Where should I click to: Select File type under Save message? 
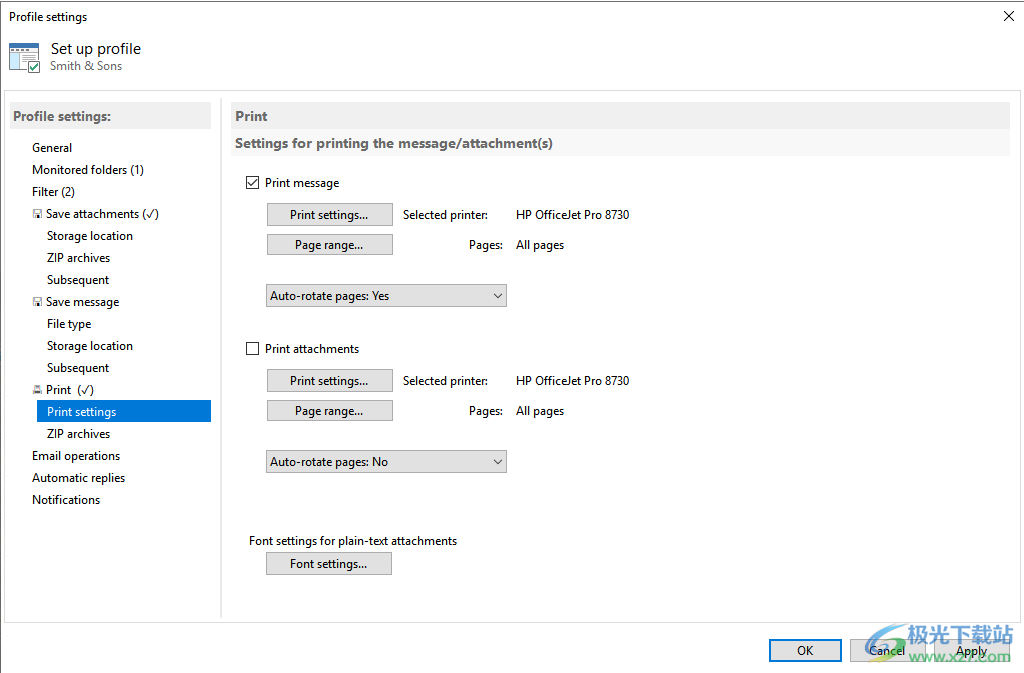pyautogui.click(x=69, y=324)
